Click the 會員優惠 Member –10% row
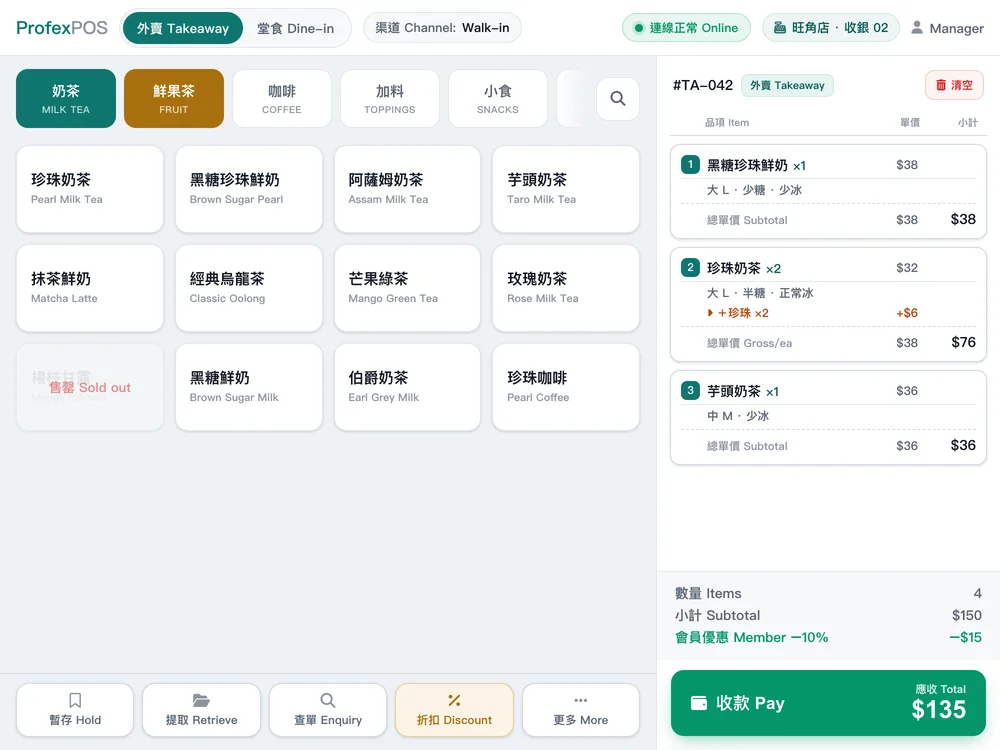This screenshot has width=1000, height=750. (x=828, y=637)
